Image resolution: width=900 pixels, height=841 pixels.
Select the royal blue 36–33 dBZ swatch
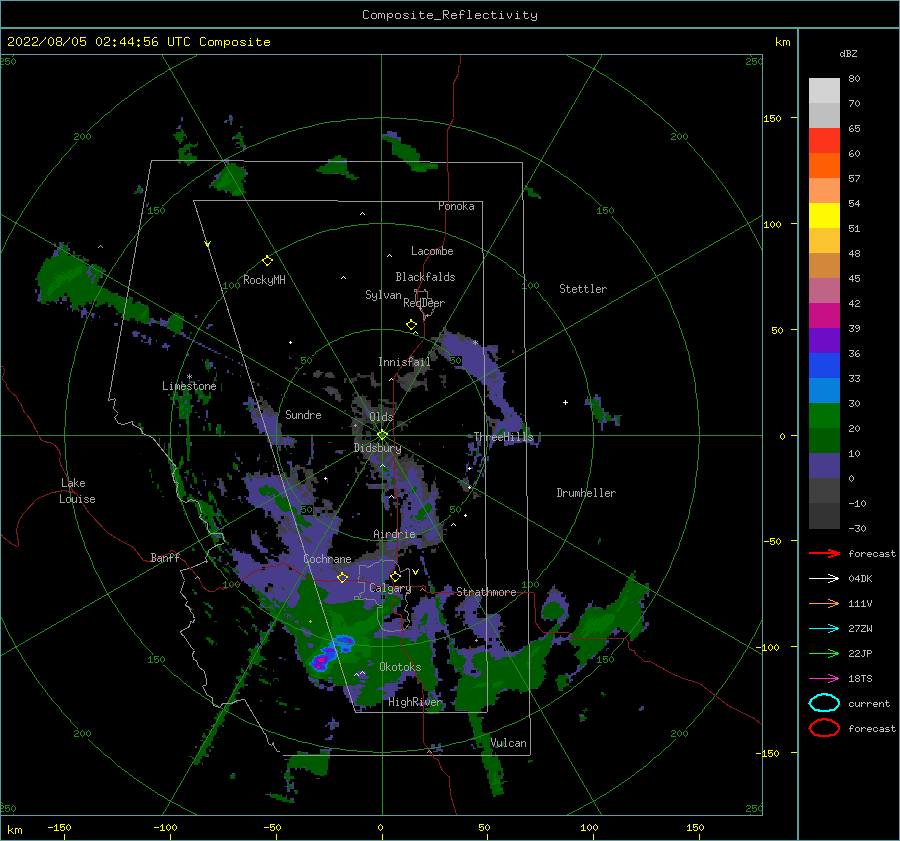[824, 366]
